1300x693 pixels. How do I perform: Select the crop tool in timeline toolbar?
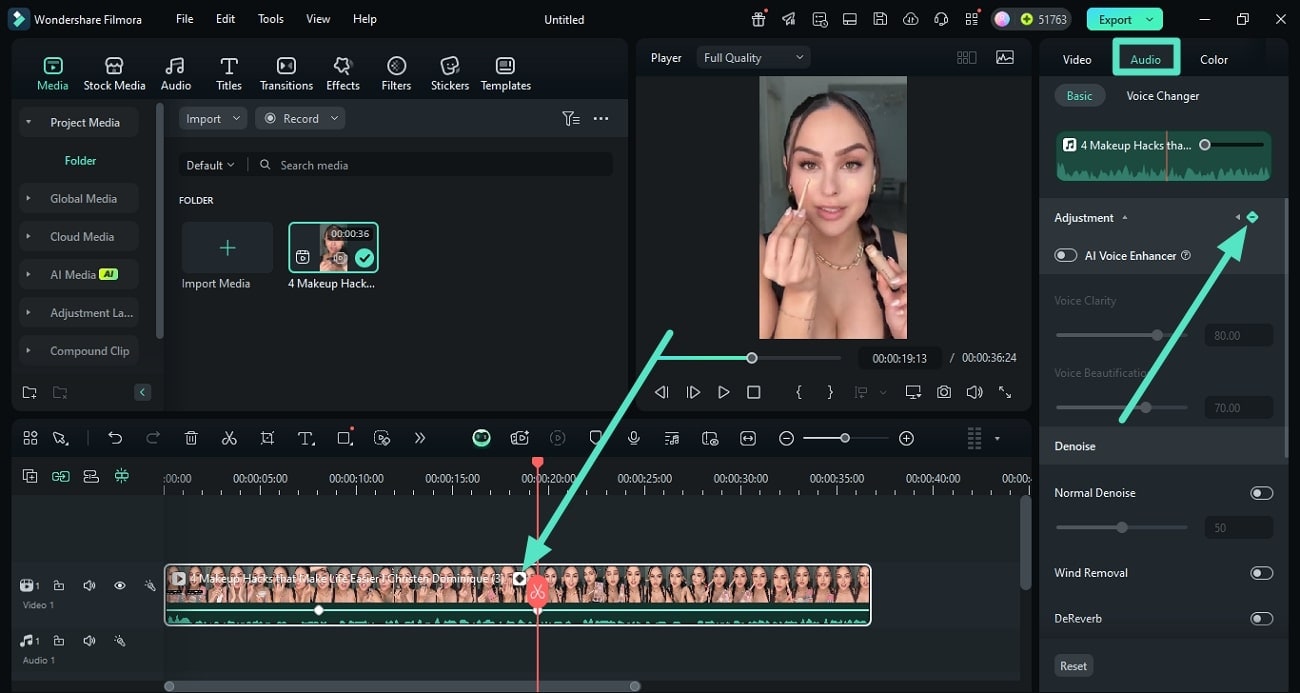(x=267, y=438)
